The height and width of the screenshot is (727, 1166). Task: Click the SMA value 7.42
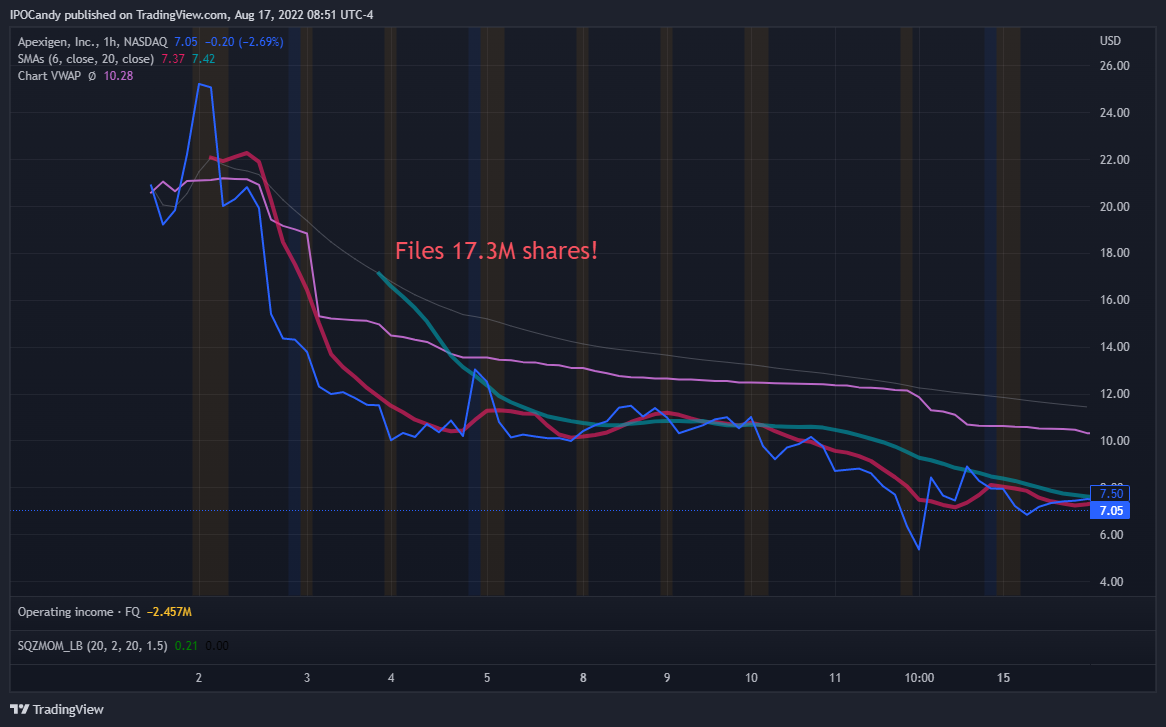(x=203, y=59)
